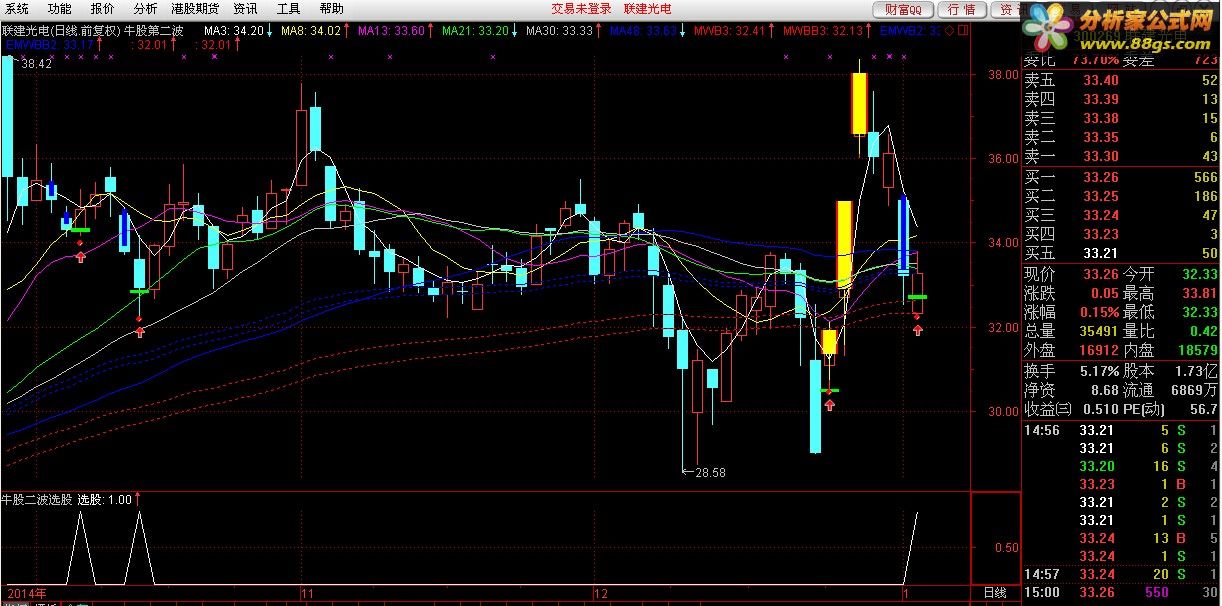The image size is (1222, 606).
Task: Click the red arrow below the 28.58 rebound yellow candle
Action: coord(830,405)
